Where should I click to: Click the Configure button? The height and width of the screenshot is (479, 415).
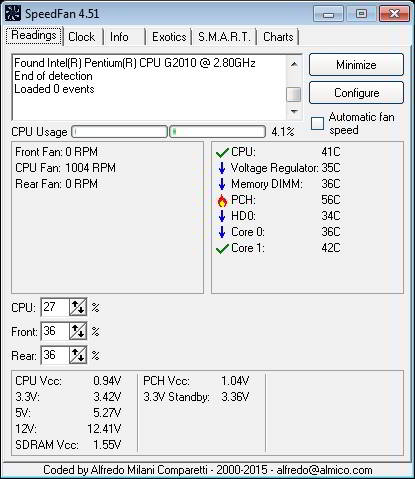point(356,93)
